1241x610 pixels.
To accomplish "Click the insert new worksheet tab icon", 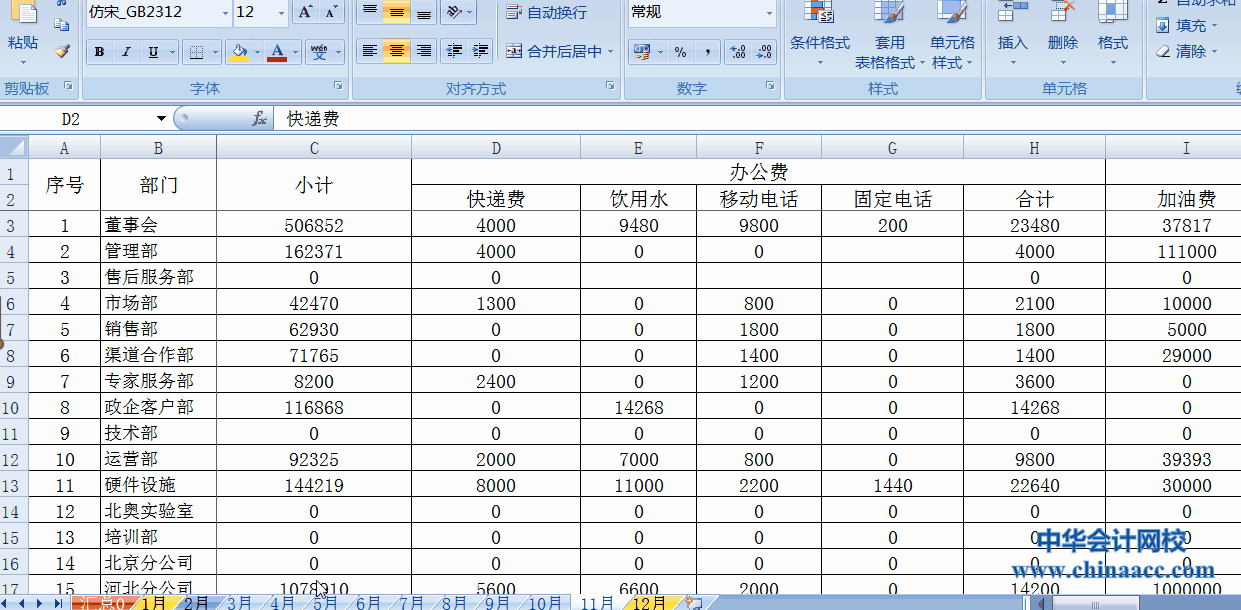I will click(693, 603).
